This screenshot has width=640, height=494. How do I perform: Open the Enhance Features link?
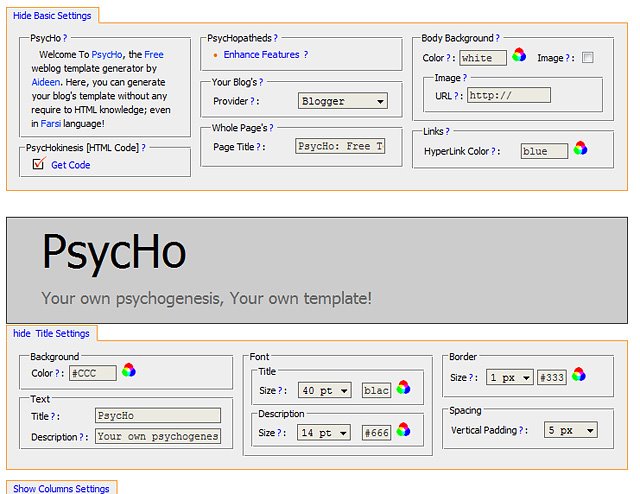click(x=262, y=54)
